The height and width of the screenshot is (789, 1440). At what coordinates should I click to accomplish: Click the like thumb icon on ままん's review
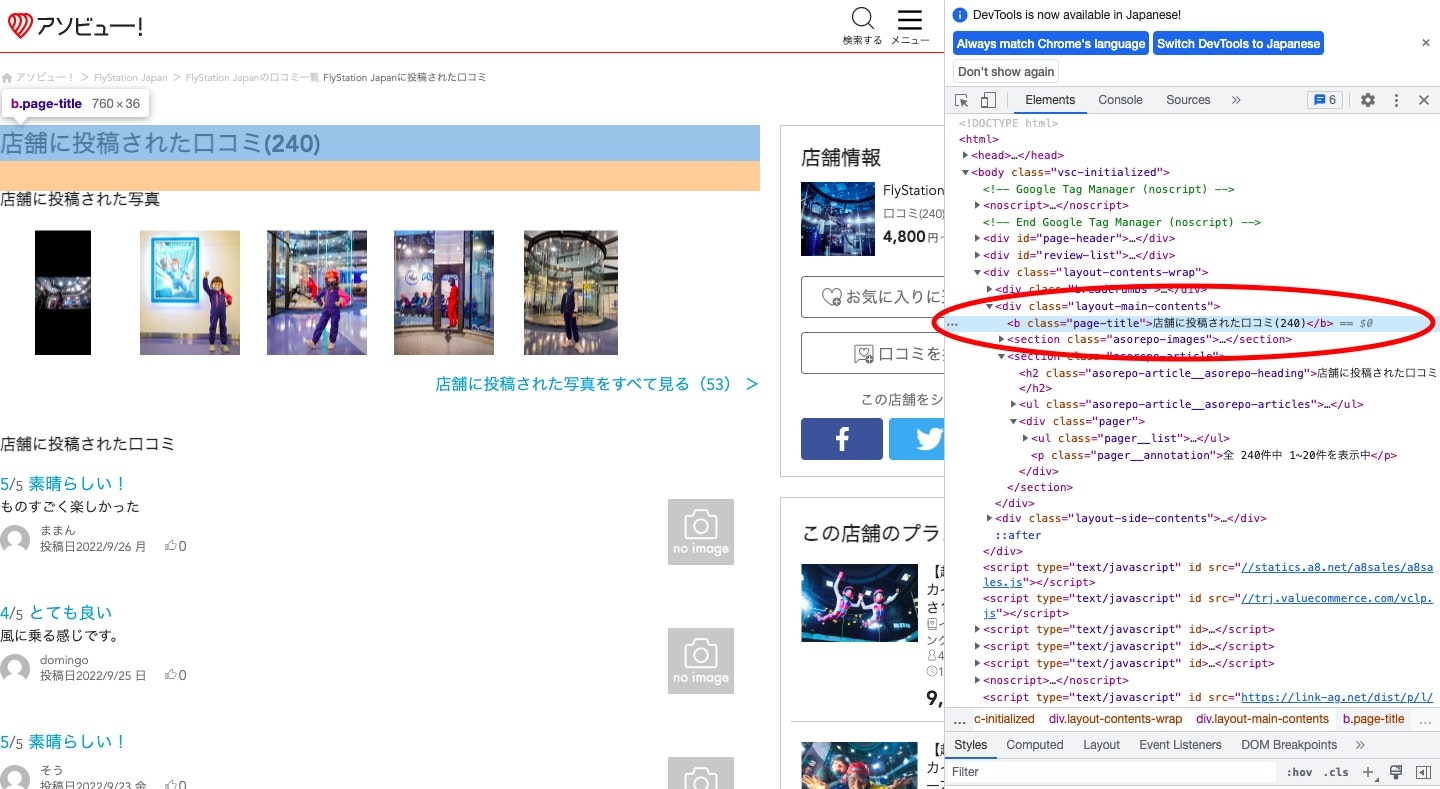point(171,546)
